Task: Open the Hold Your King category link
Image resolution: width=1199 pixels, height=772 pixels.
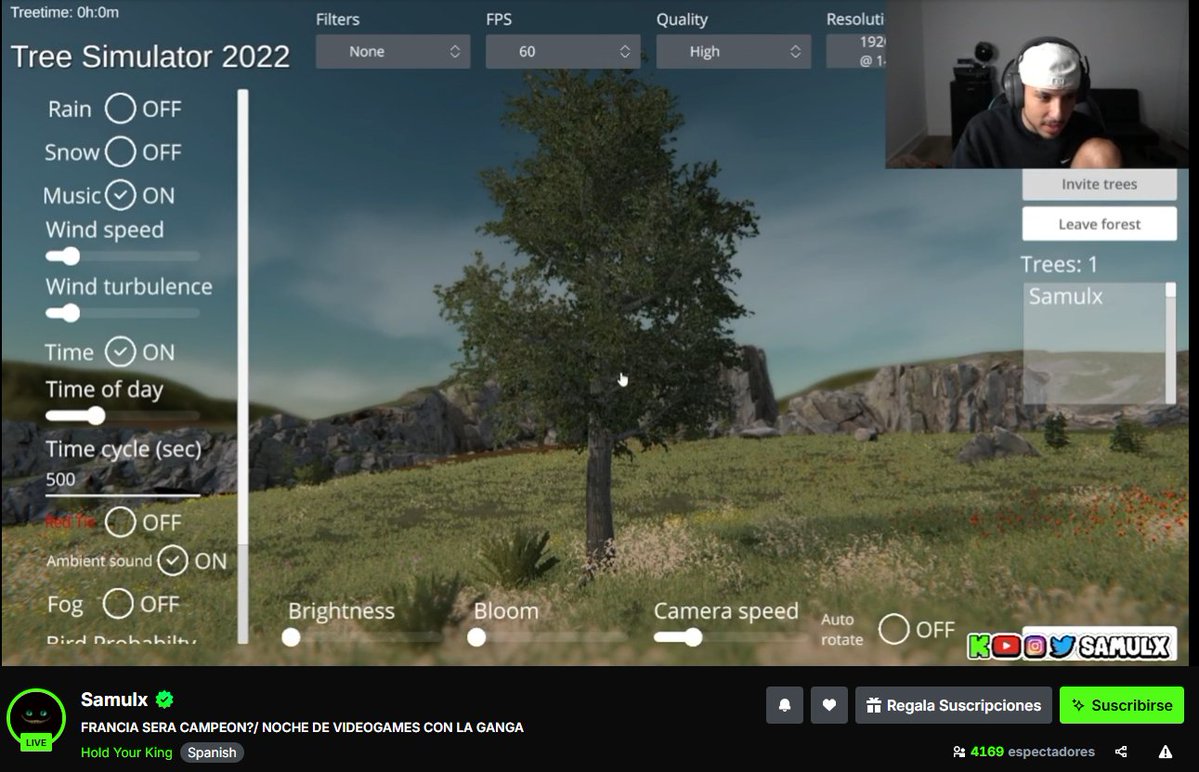Action: click(127, 752)
